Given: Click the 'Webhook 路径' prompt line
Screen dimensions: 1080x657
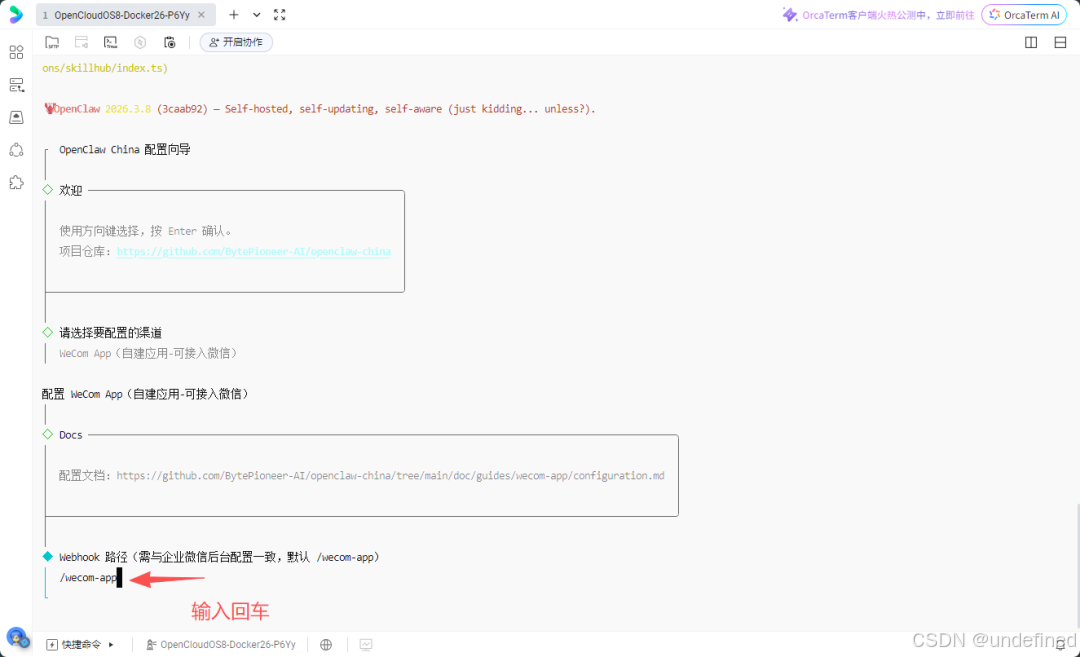Looking at the screenshot, I should pyautogui.click(x=219, y=557).
